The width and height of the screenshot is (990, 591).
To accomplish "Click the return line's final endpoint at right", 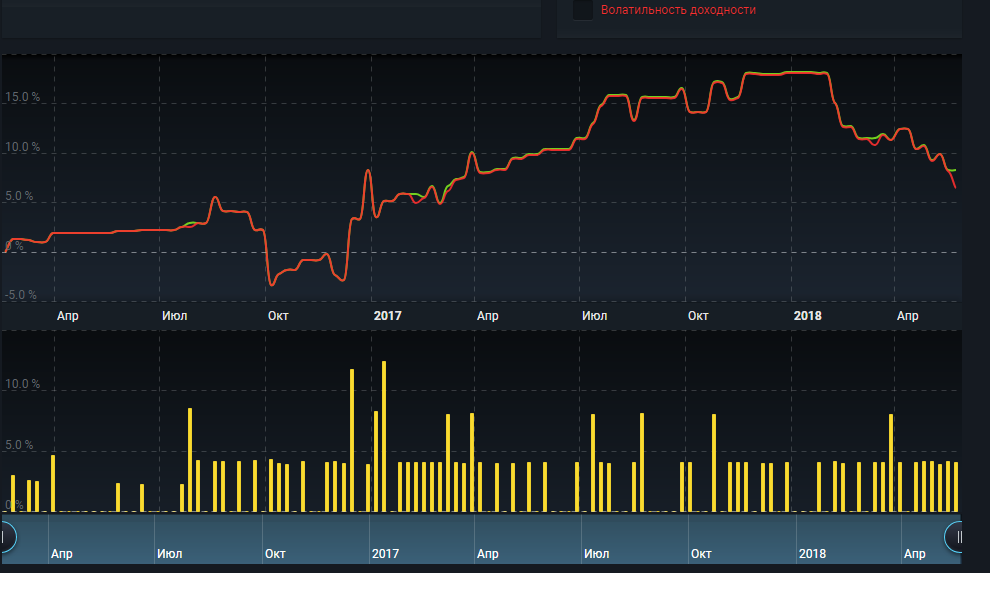I will [955, 187].
